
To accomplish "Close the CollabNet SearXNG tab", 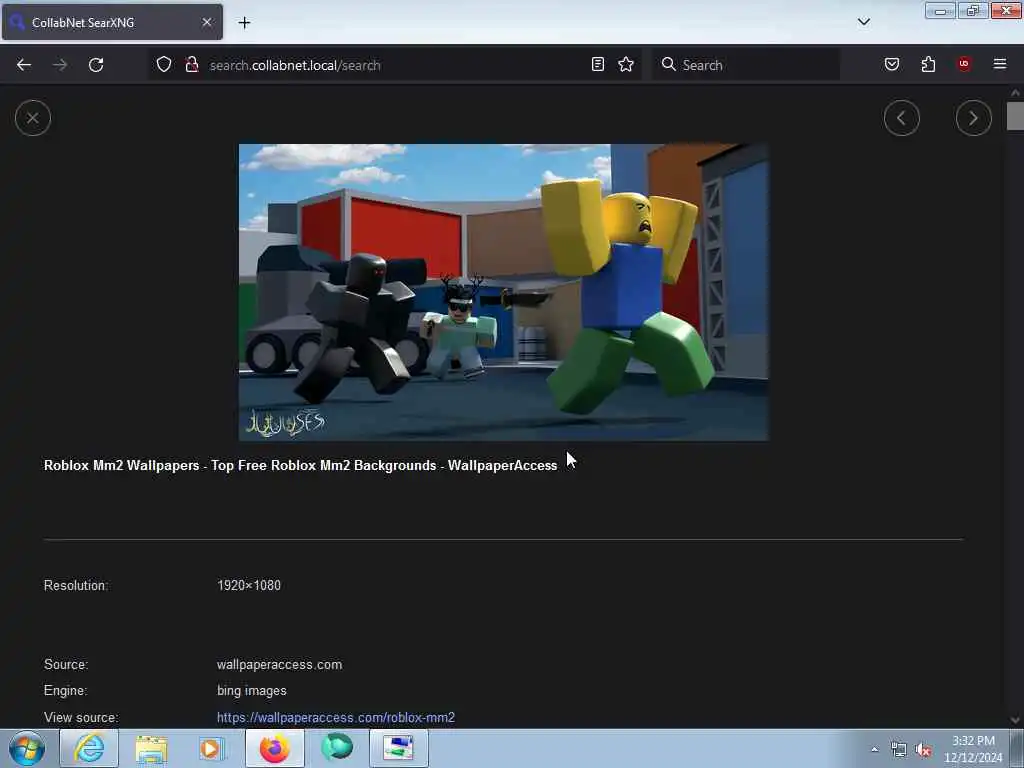I will [x=207, y=22].
